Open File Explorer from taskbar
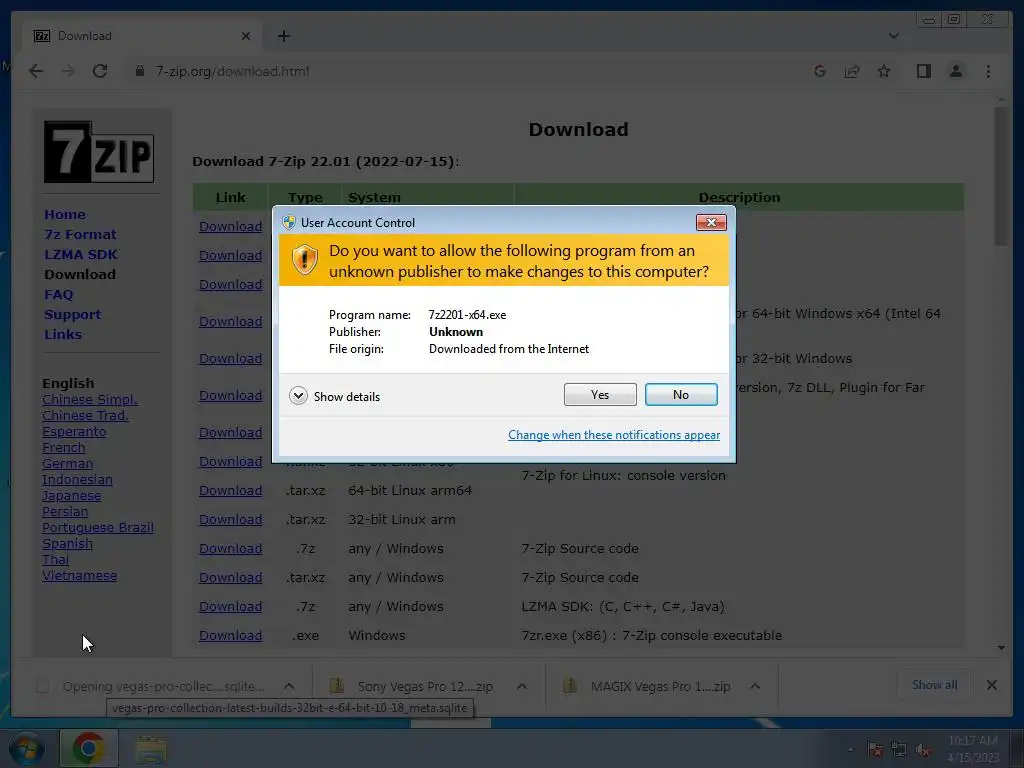1024x768 pixels. [150, 749]
